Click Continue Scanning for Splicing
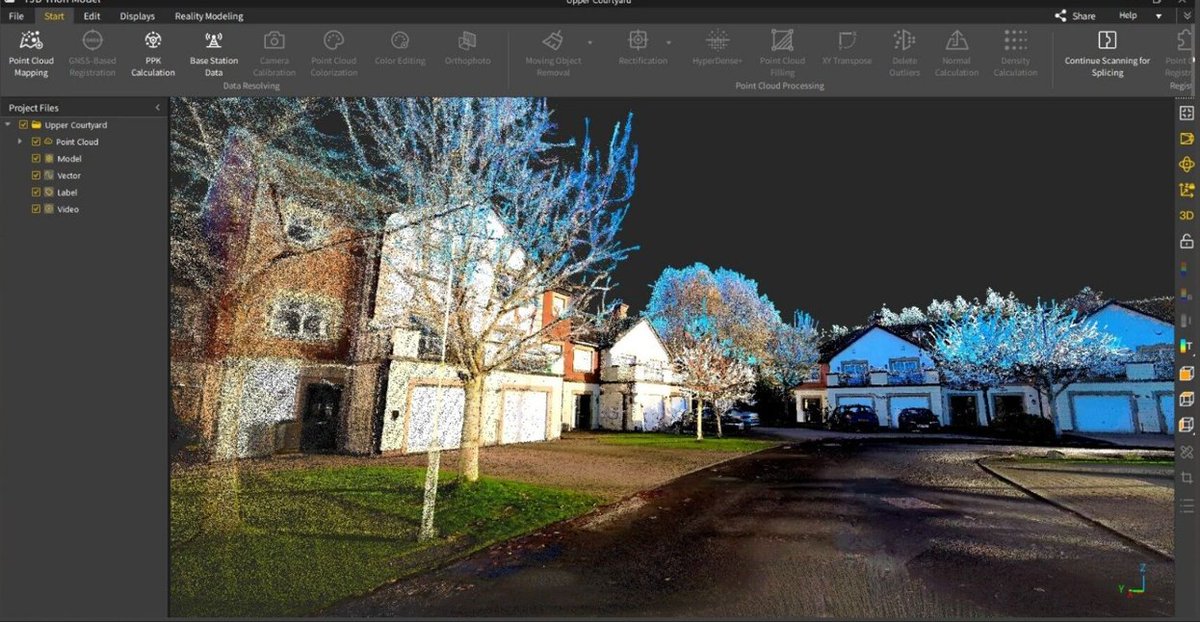 [1107, 53]
